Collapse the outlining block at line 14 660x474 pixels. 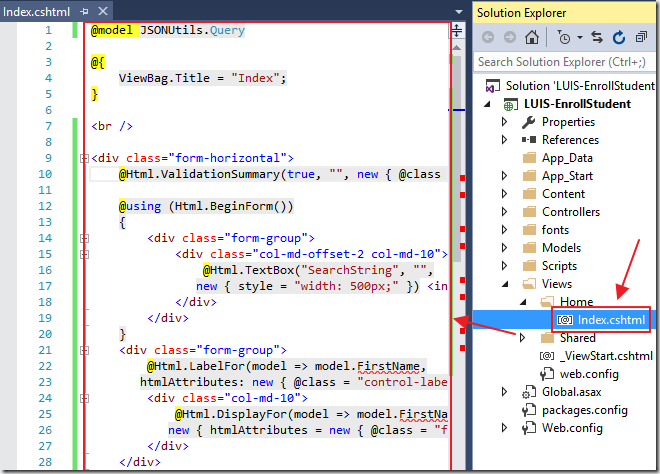point(84,239)
